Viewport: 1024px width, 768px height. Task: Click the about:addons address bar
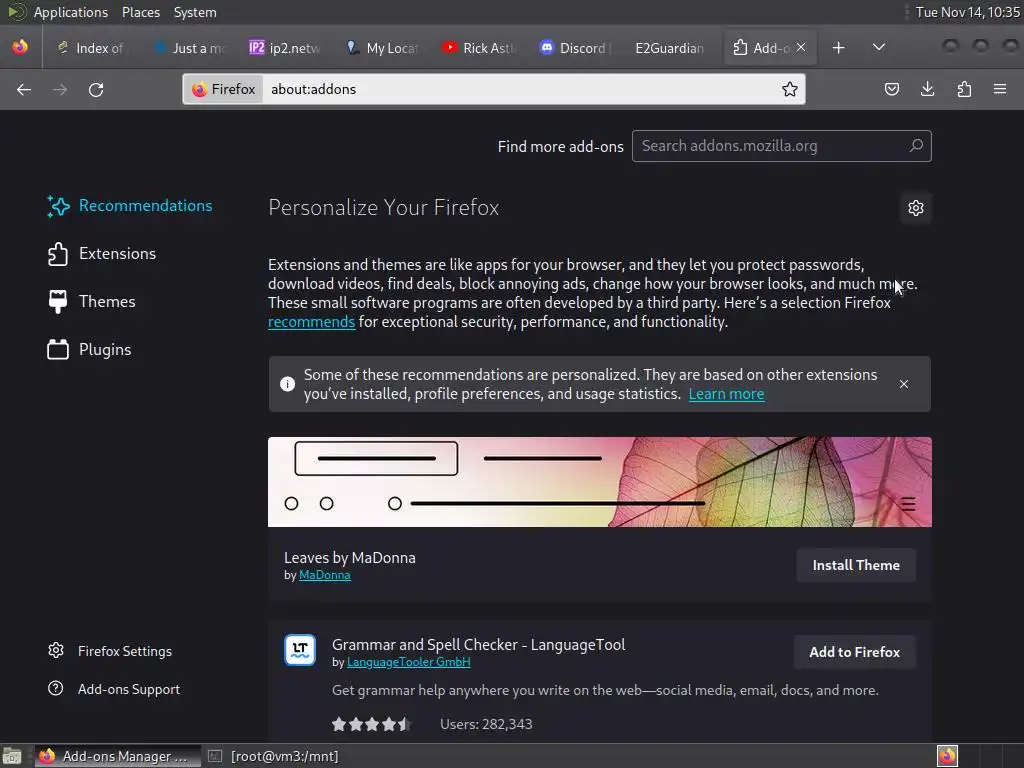pos(521,89)
